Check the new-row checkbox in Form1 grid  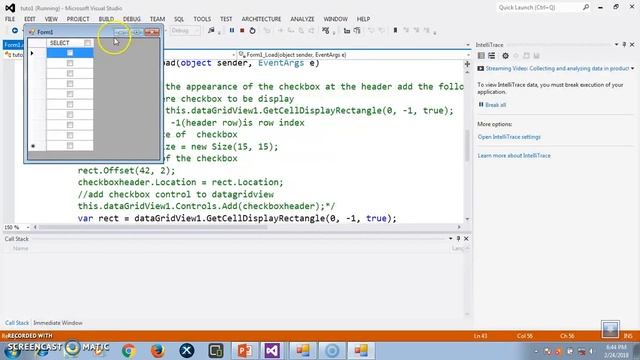click(70, 146)
